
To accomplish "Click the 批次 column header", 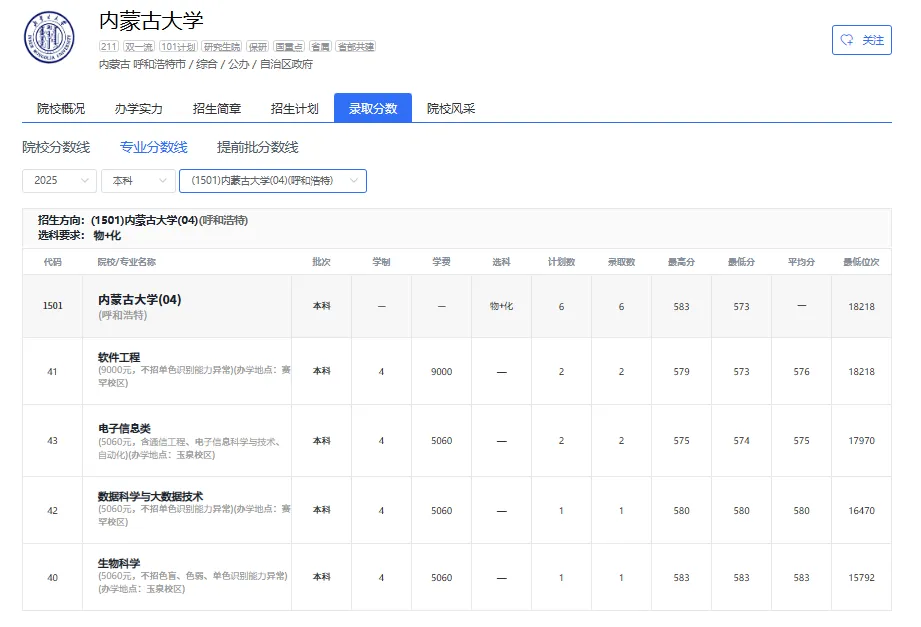I will (321, 262).
